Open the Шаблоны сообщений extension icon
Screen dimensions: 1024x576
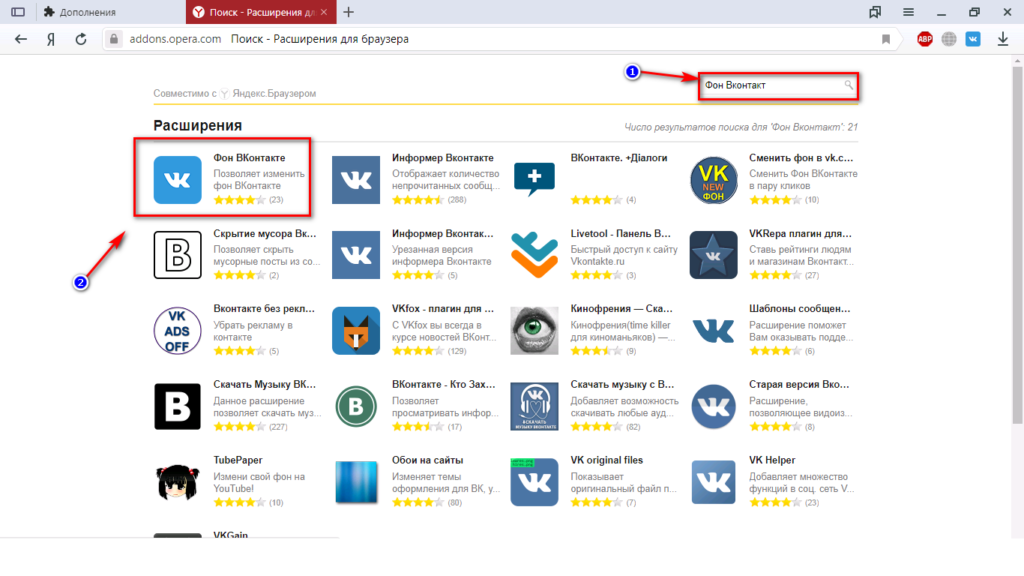tap(713, 330)
